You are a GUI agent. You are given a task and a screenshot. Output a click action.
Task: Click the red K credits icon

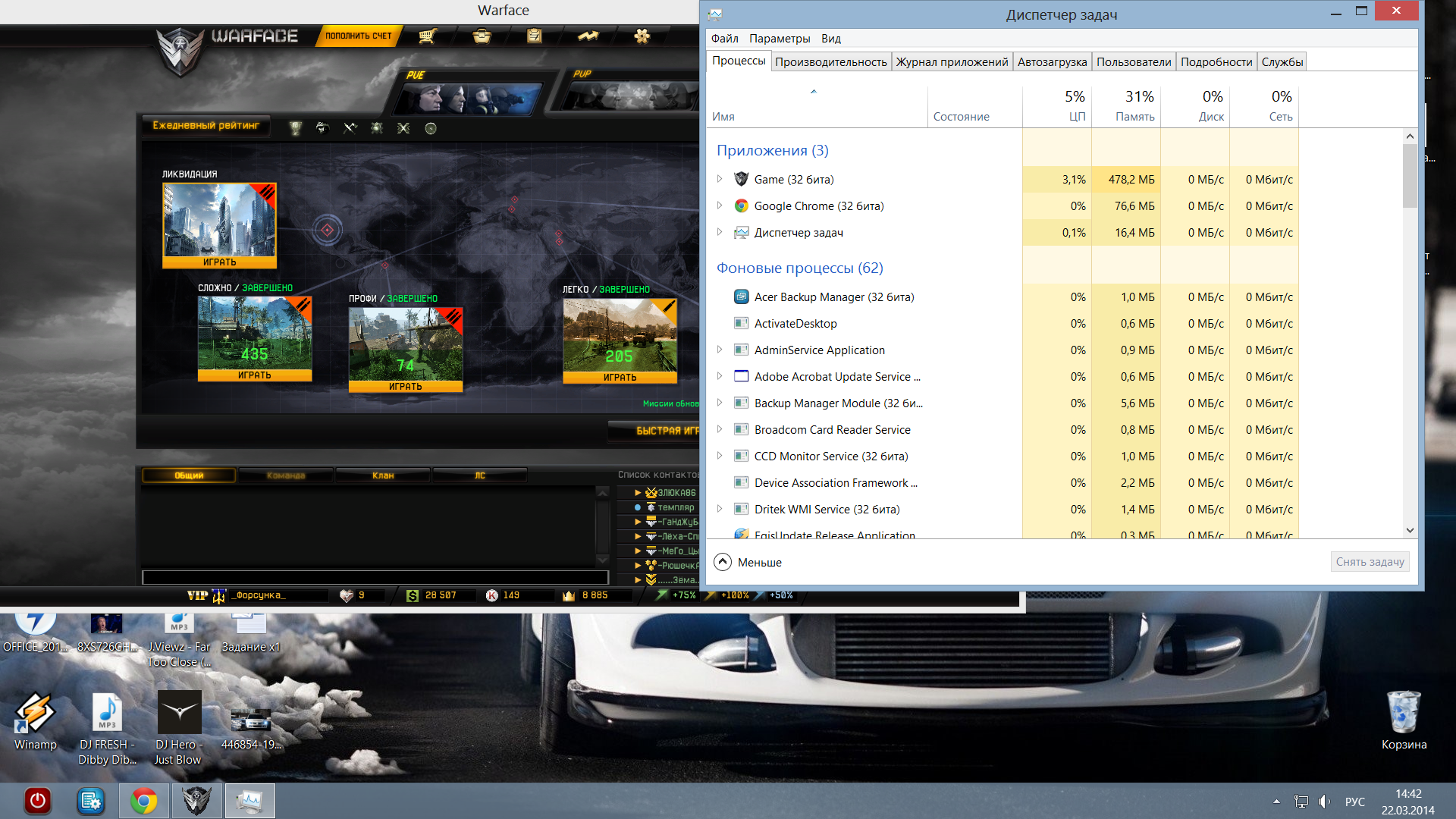tap(492, 595)
